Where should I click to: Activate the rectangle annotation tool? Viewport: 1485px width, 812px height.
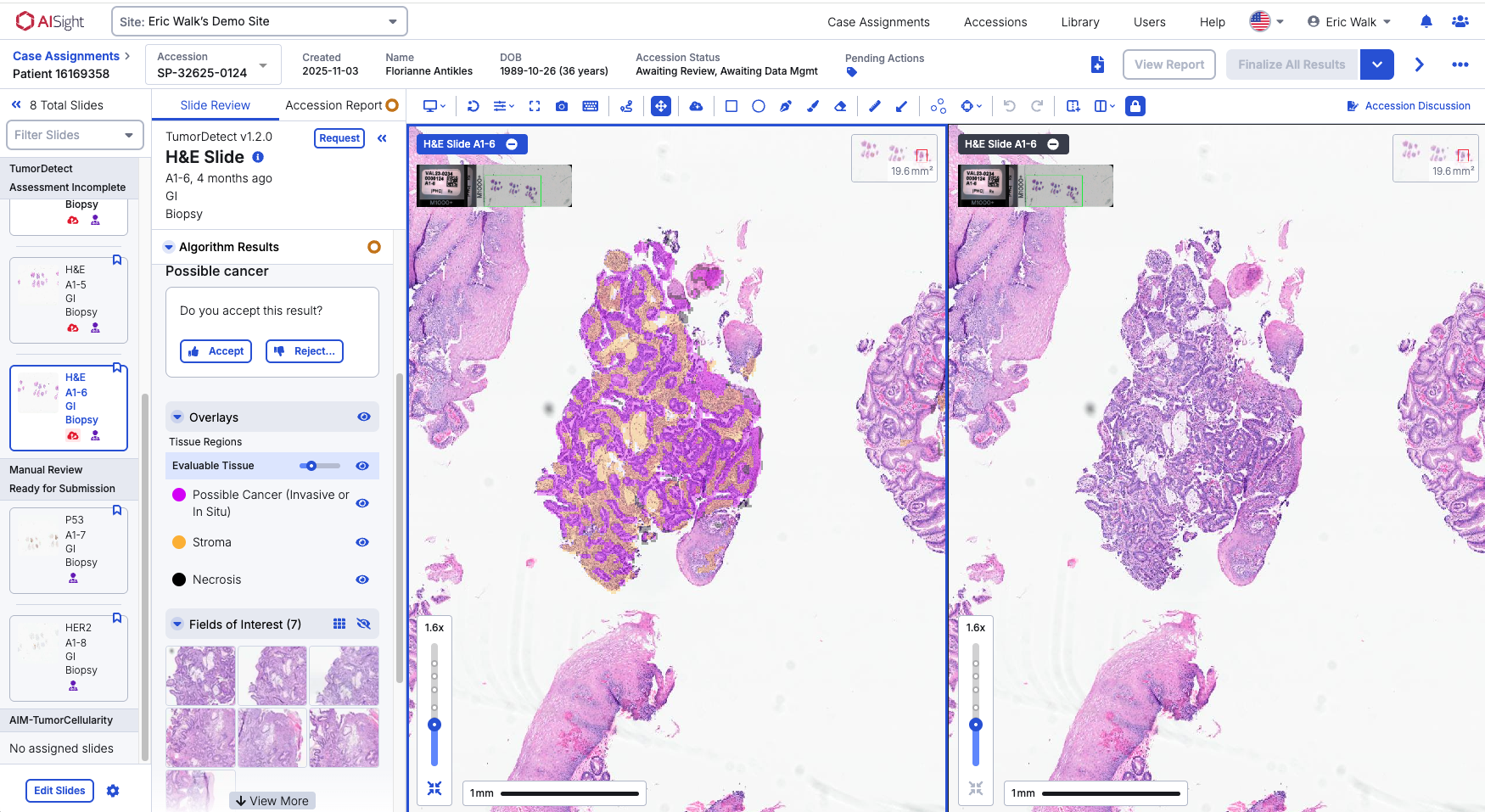coord(730,106)
